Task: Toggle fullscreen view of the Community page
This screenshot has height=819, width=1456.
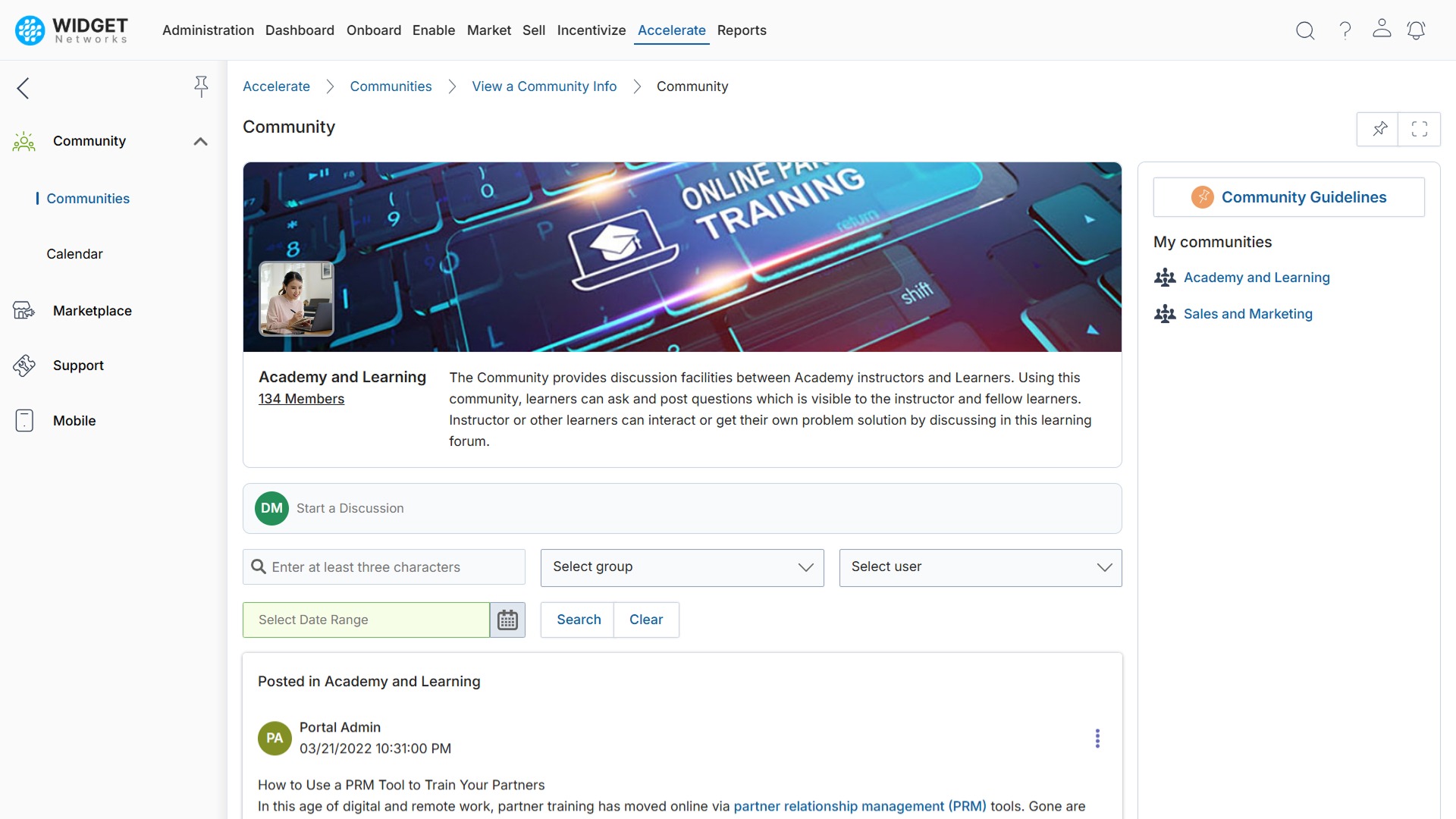Action: (1420, 129)
